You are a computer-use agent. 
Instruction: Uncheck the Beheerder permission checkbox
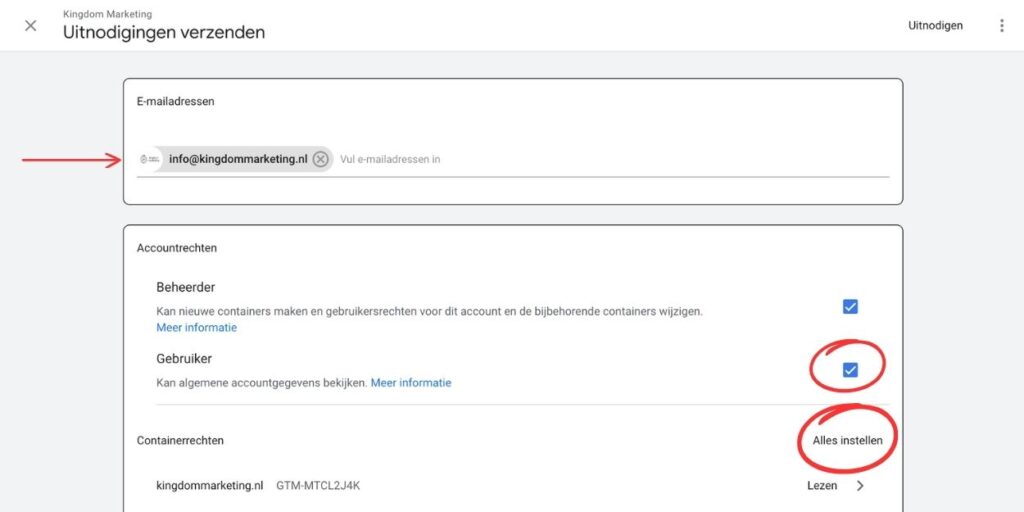850,307
